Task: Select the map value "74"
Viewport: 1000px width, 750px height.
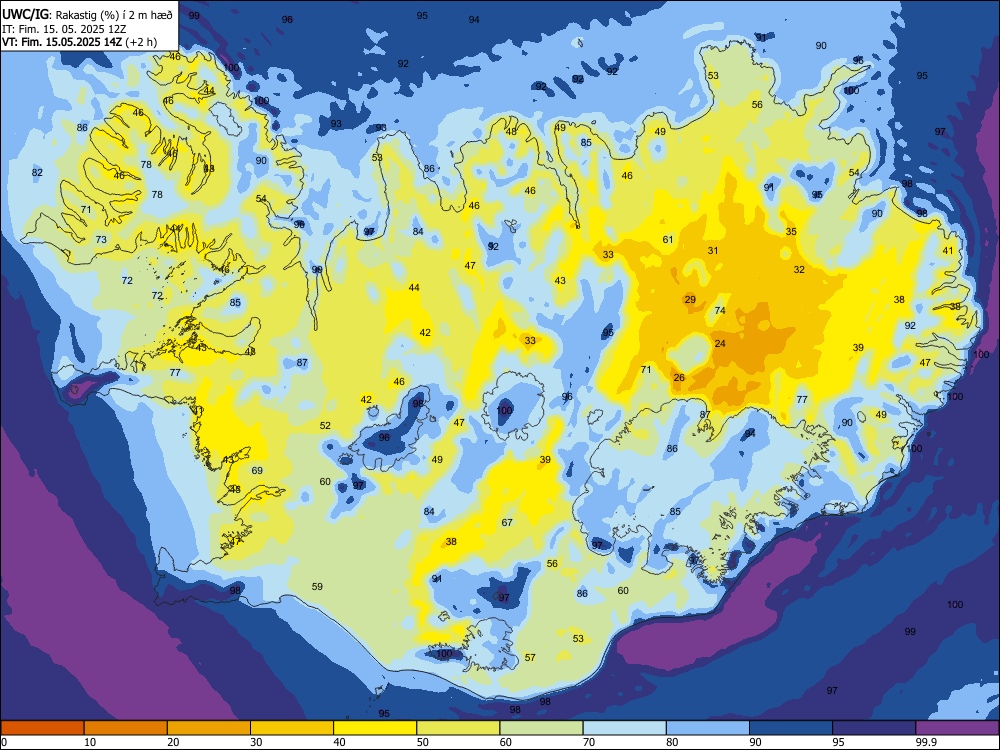Action: pyautogui.click(x=720, y=311)
